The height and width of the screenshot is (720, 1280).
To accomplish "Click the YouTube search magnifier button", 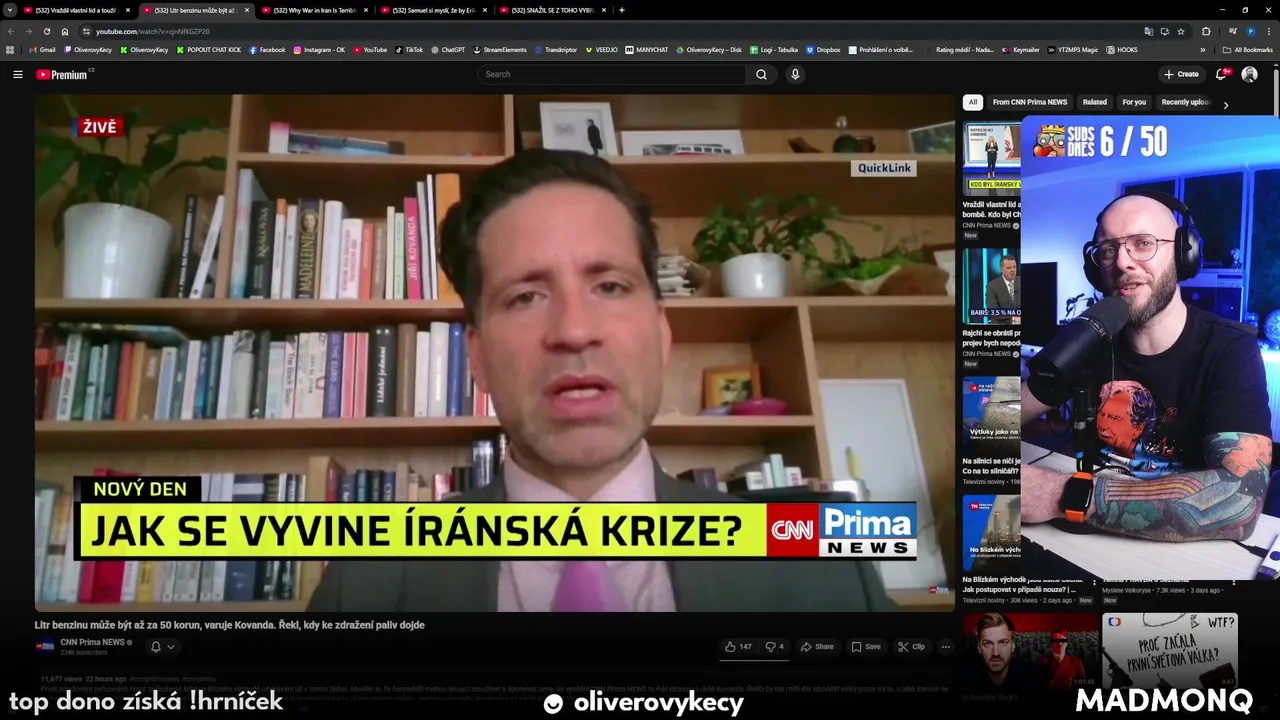I will 761,74.
